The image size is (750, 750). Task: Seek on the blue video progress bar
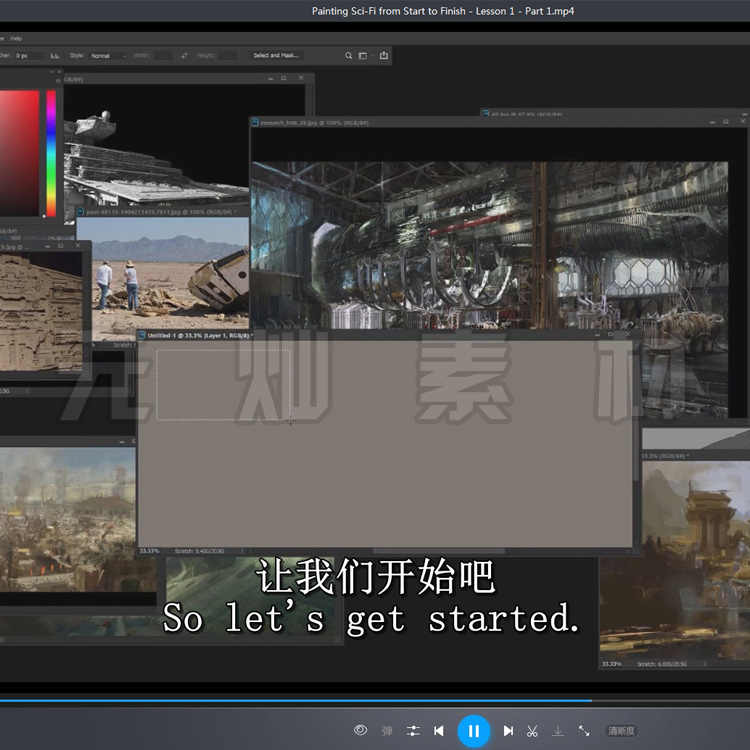[296, 701]
